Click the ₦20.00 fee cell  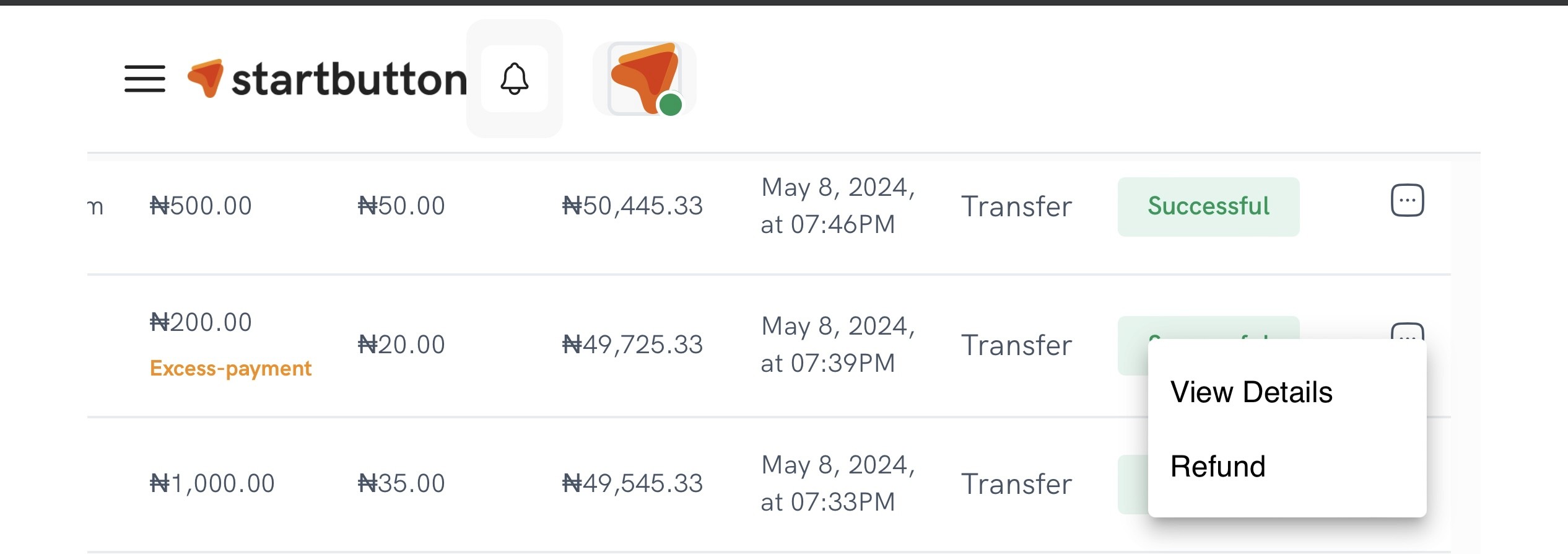coord(401,345)
